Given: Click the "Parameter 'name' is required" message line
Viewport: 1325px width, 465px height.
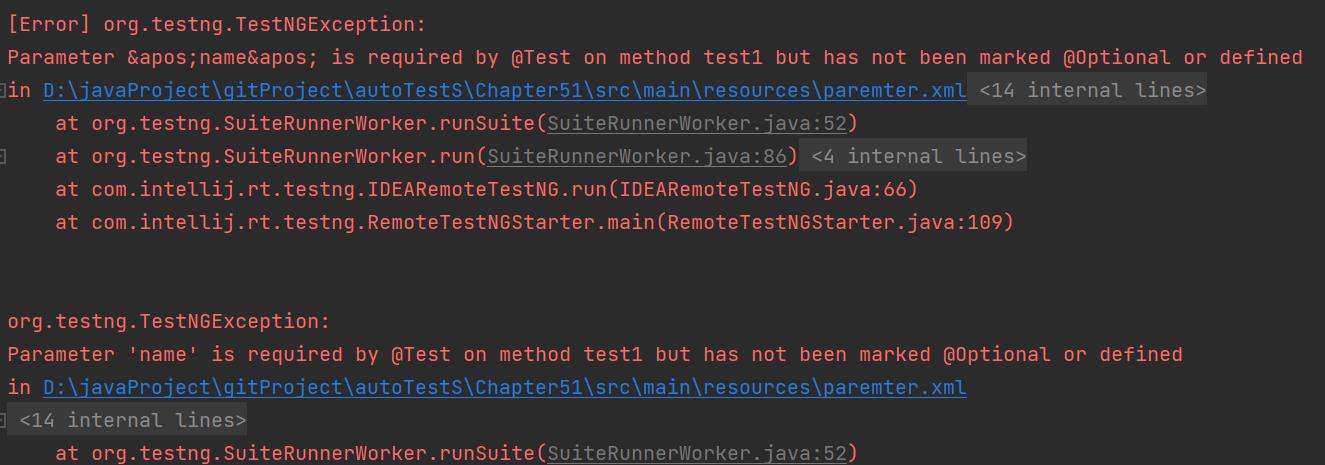Looking at the screenshot, I should pyautogui.click(x=594, y=355).
